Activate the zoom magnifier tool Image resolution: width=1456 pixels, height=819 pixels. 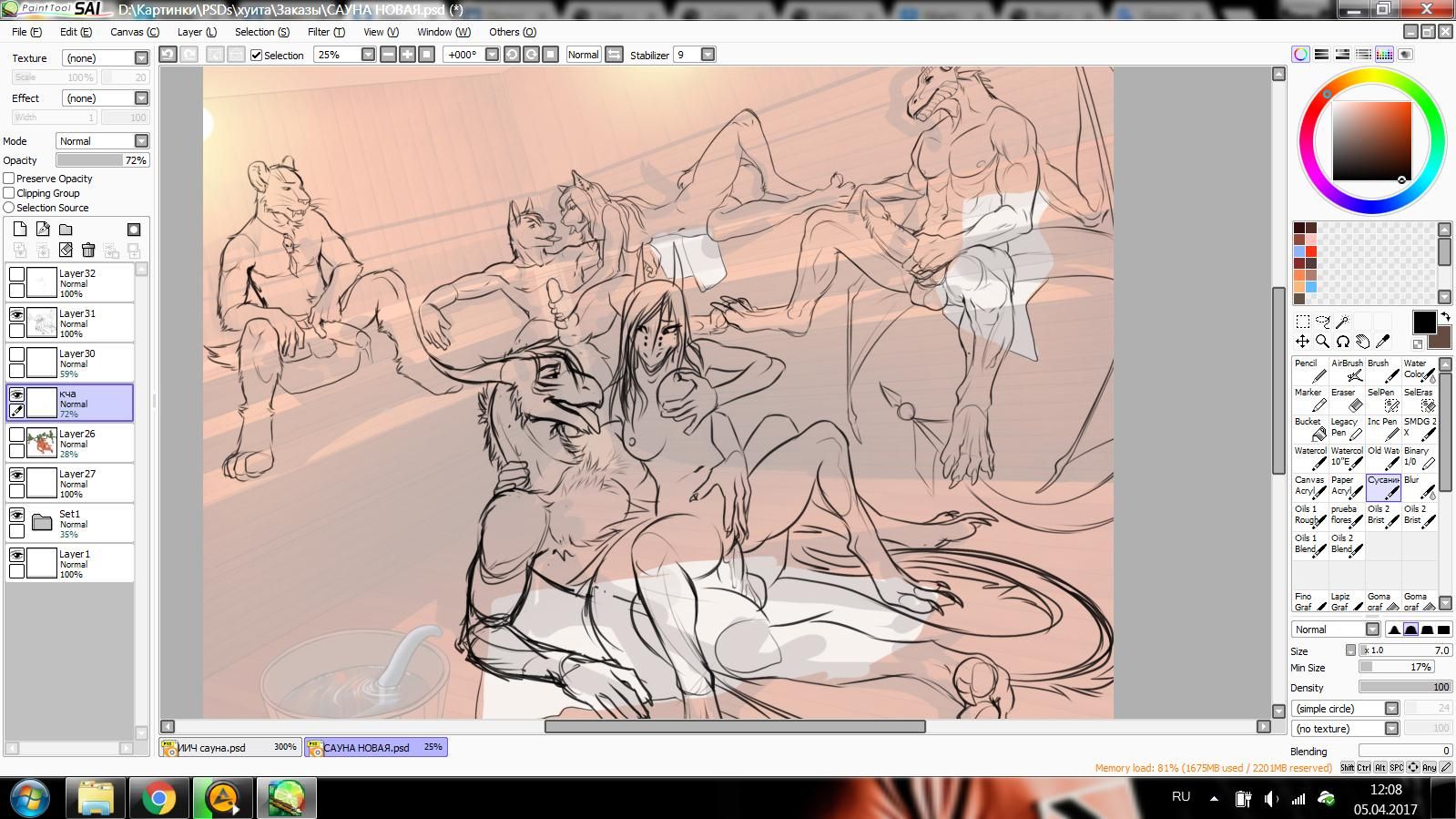pyautogui.click(x=1323, y=342)
